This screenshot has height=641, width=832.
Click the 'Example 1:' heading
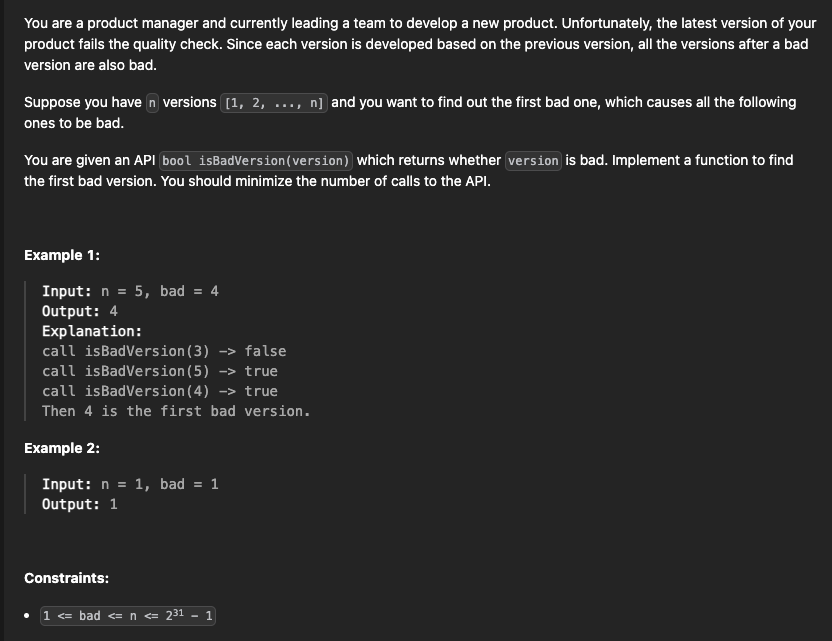click(62, 255)
